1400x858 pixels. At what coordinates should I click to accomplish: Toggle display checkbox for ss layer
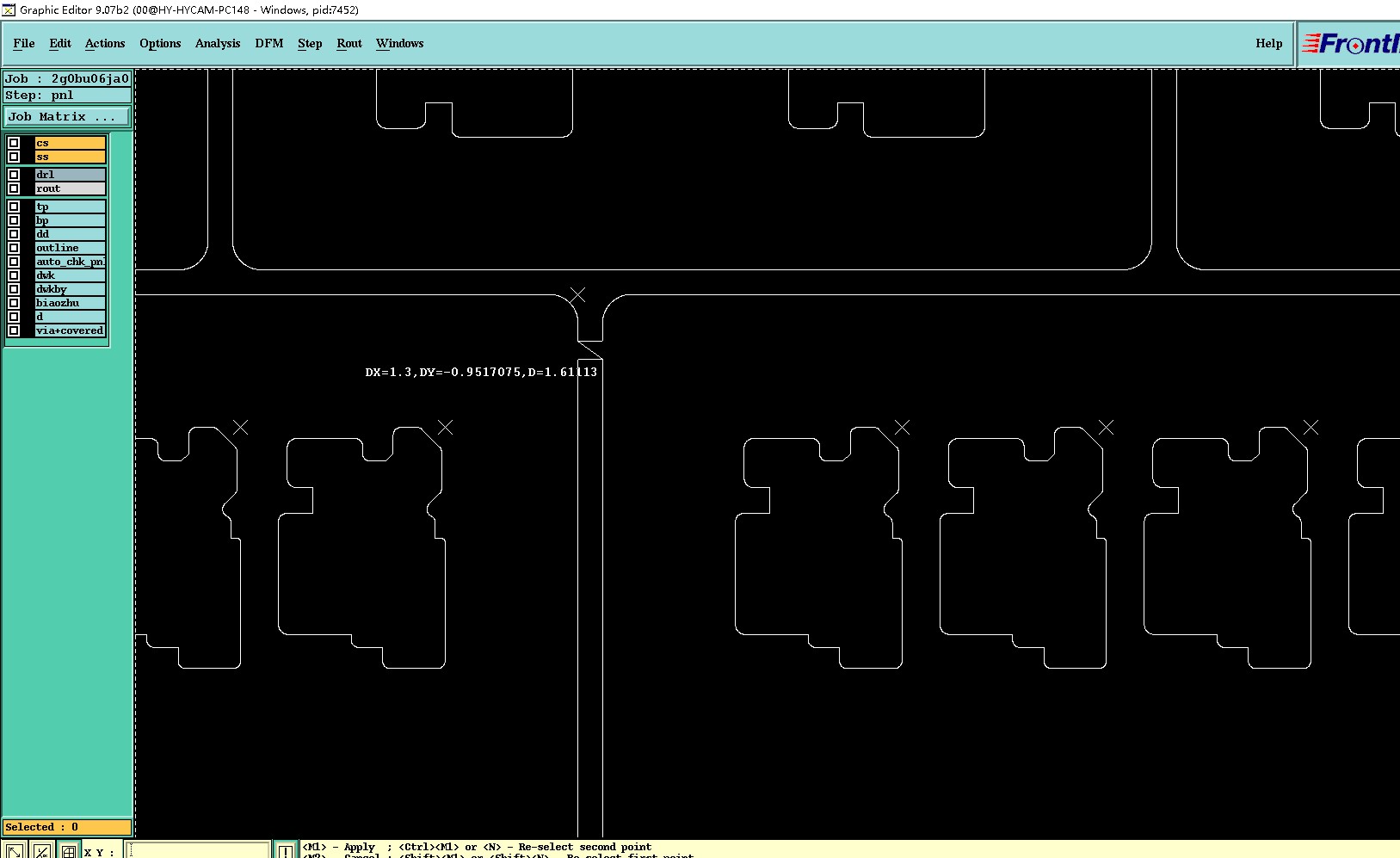pyautogui.click(x=14, y=157)
